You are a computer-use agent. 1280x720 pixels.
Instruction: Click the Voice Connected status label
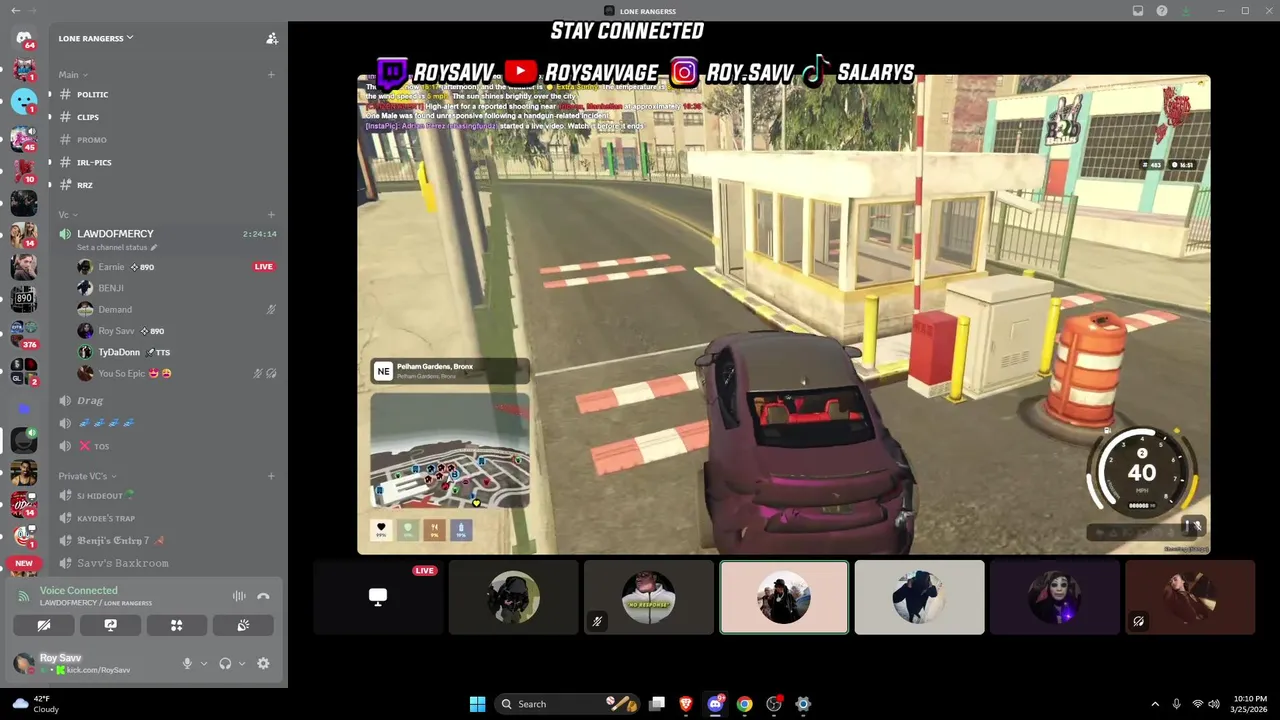click(78, 590)
